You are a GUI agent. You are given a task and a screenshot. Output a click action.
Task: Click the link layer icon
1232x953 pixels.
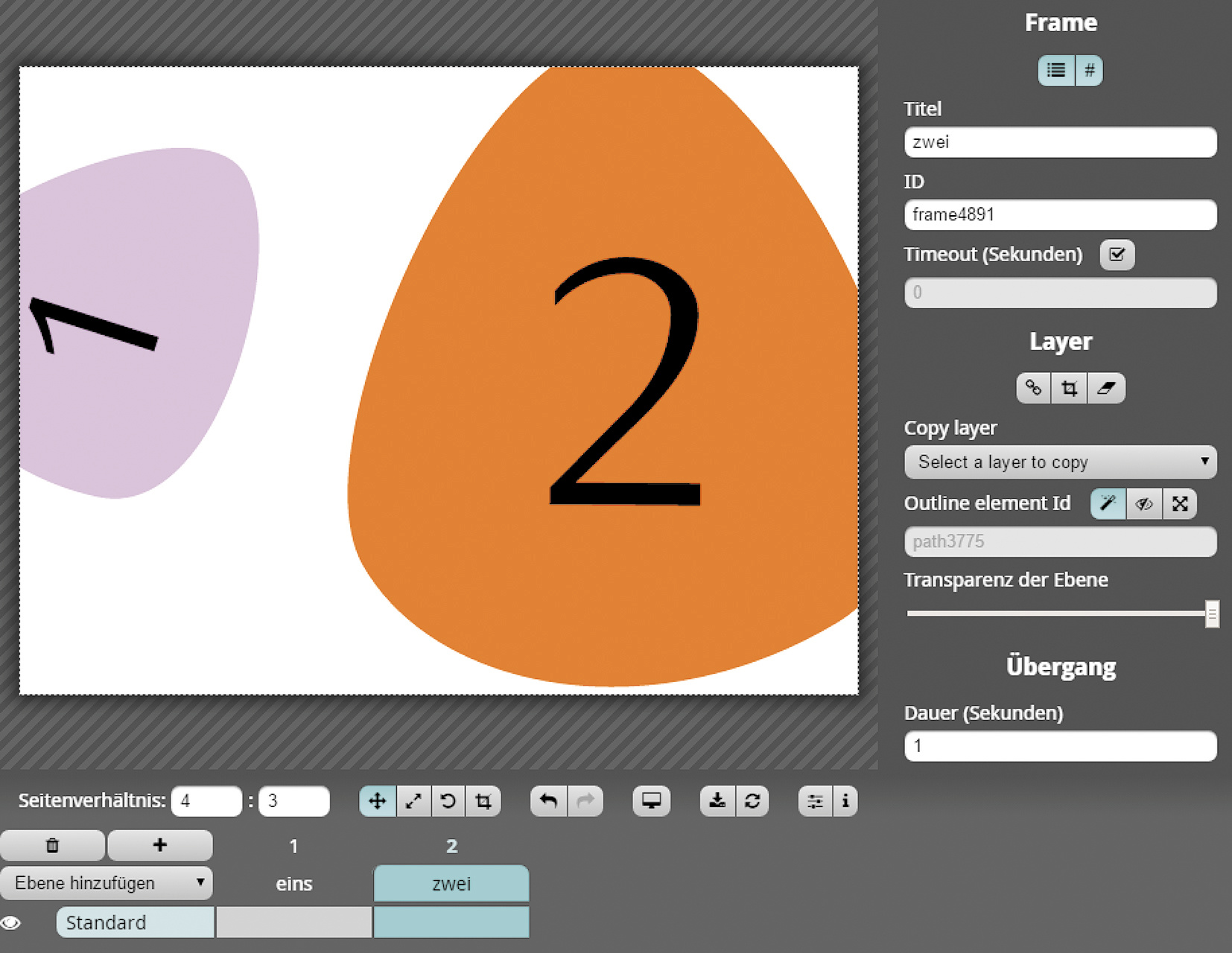(1033, 388)
